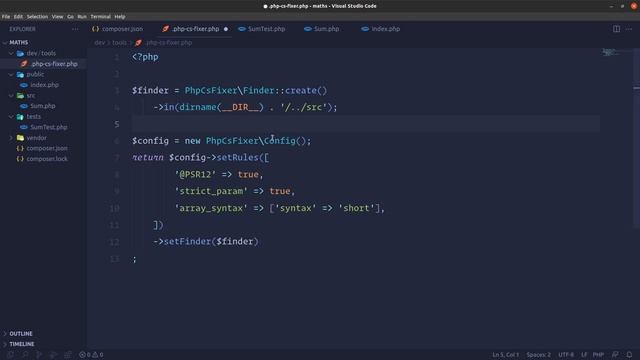Collapse the dev/tools folder chevron
This screenshot has width=640, height=360.
(11, 53)
